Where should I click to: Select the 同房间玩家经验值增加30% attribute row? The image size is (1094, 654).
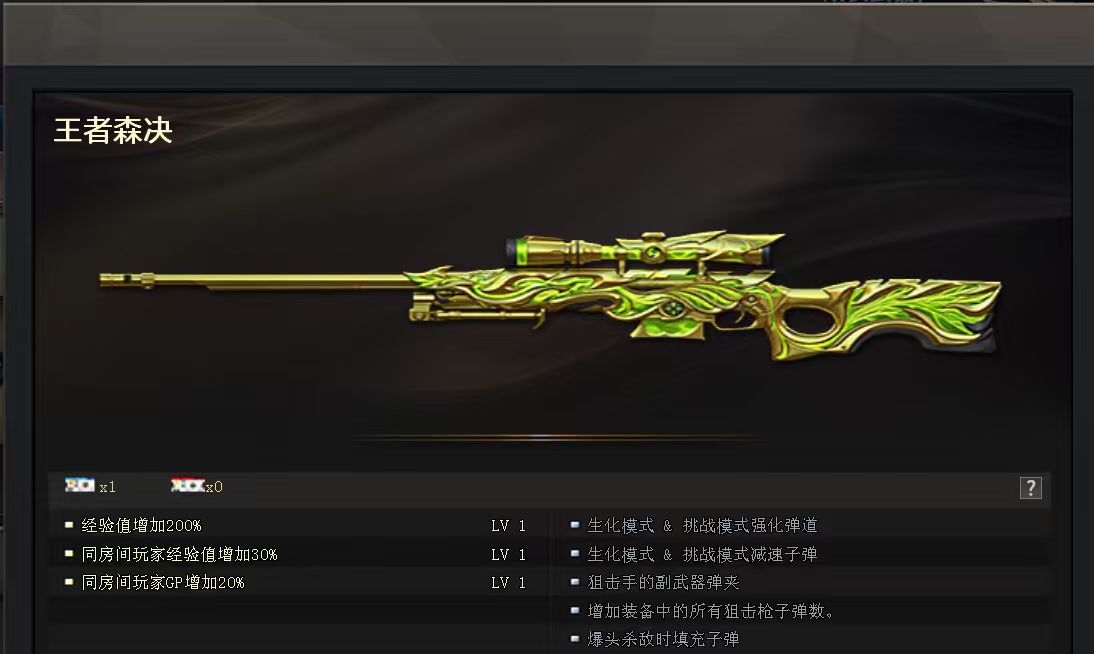click(x=298, y=554)
